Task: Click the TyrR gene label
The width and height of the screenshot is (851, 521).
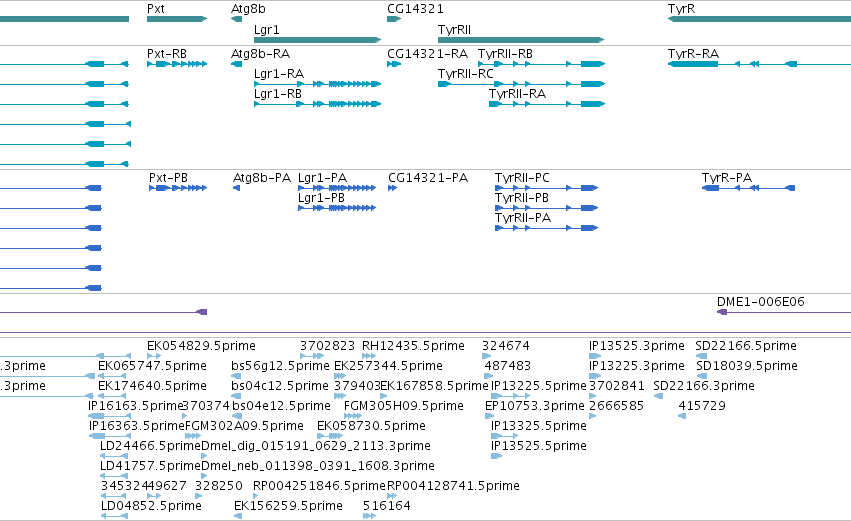Action: pos(681,9)
